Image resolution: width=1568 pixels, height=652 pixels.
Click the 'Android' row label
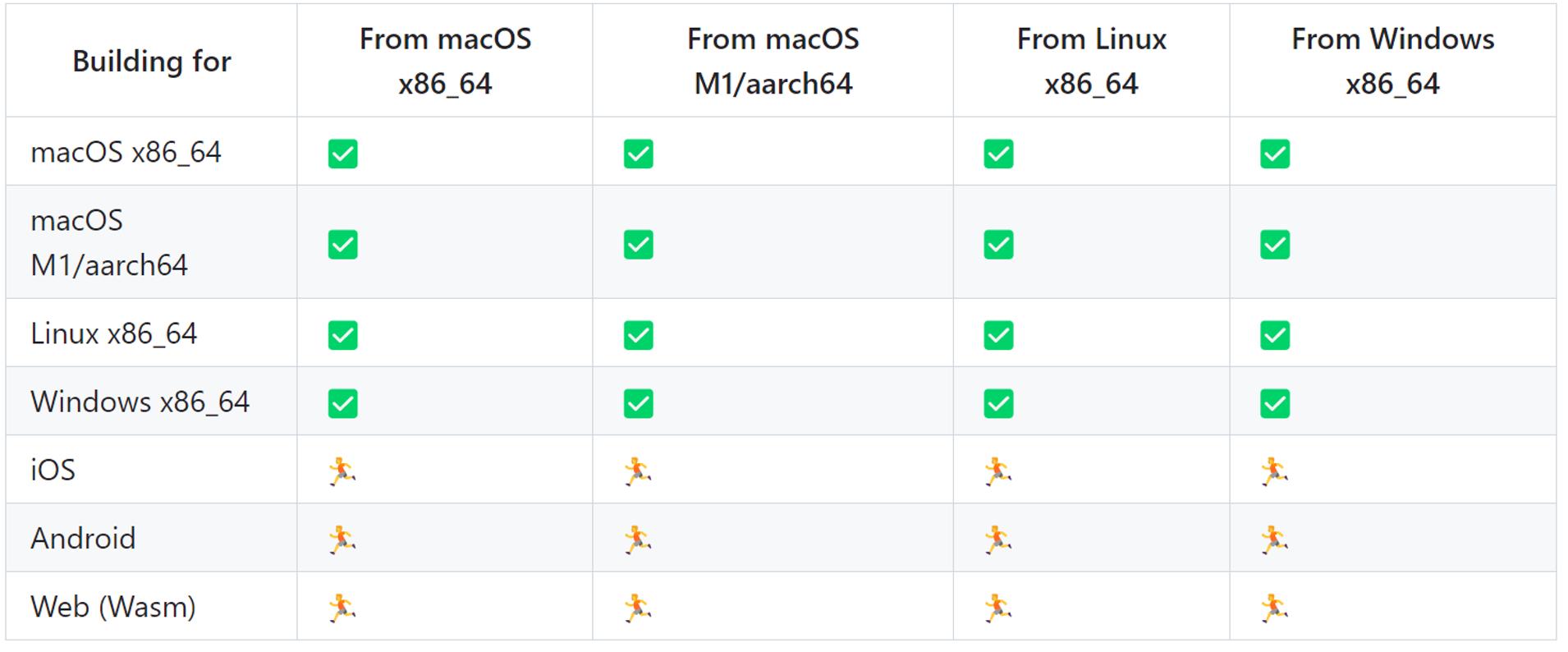[83, 539]
